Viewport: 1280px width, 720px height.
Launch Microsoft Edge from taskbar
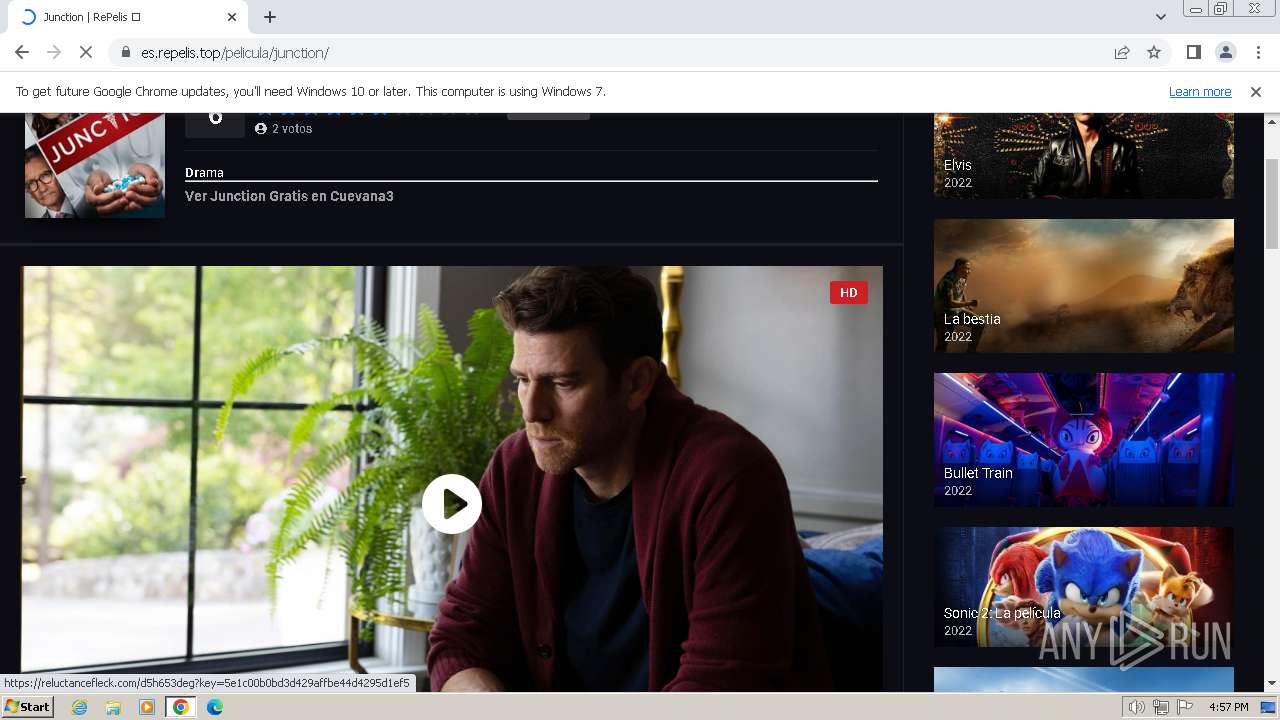coord(214,707)
